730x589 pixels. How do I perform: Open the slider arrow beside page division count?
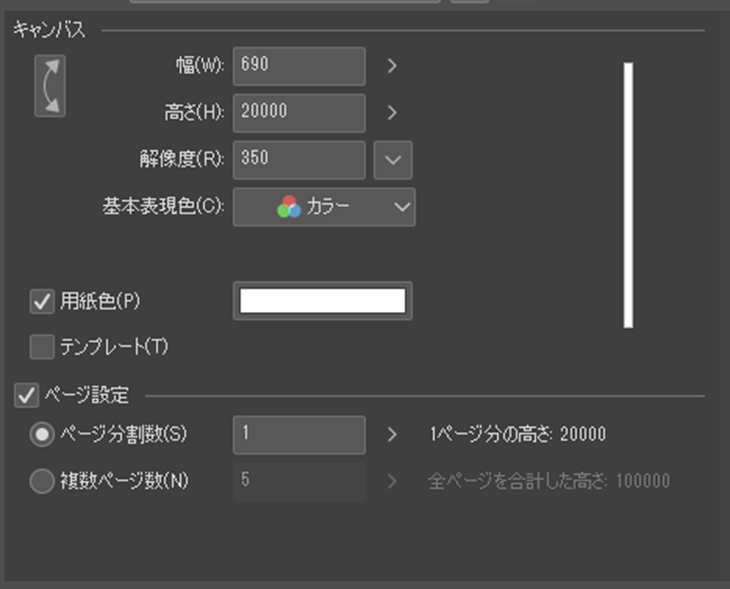(x=392, y=435)
